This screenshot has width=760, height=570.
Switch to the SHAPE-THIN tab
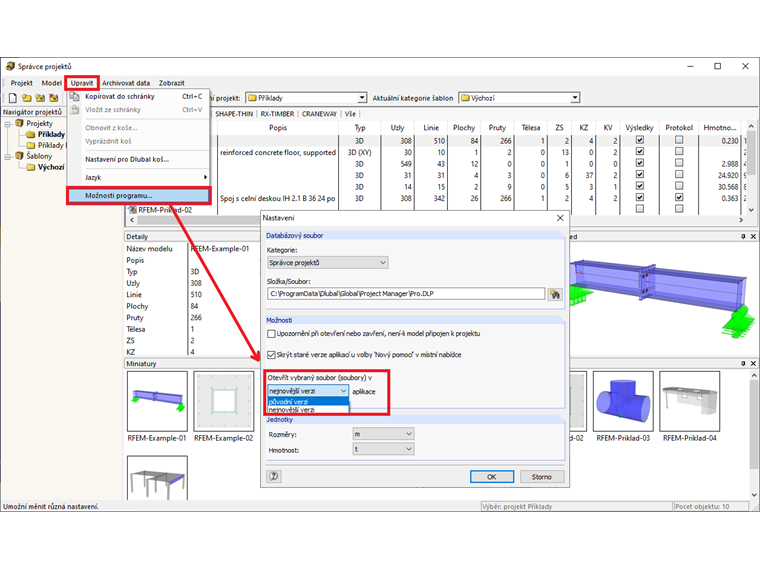point(234,114)
